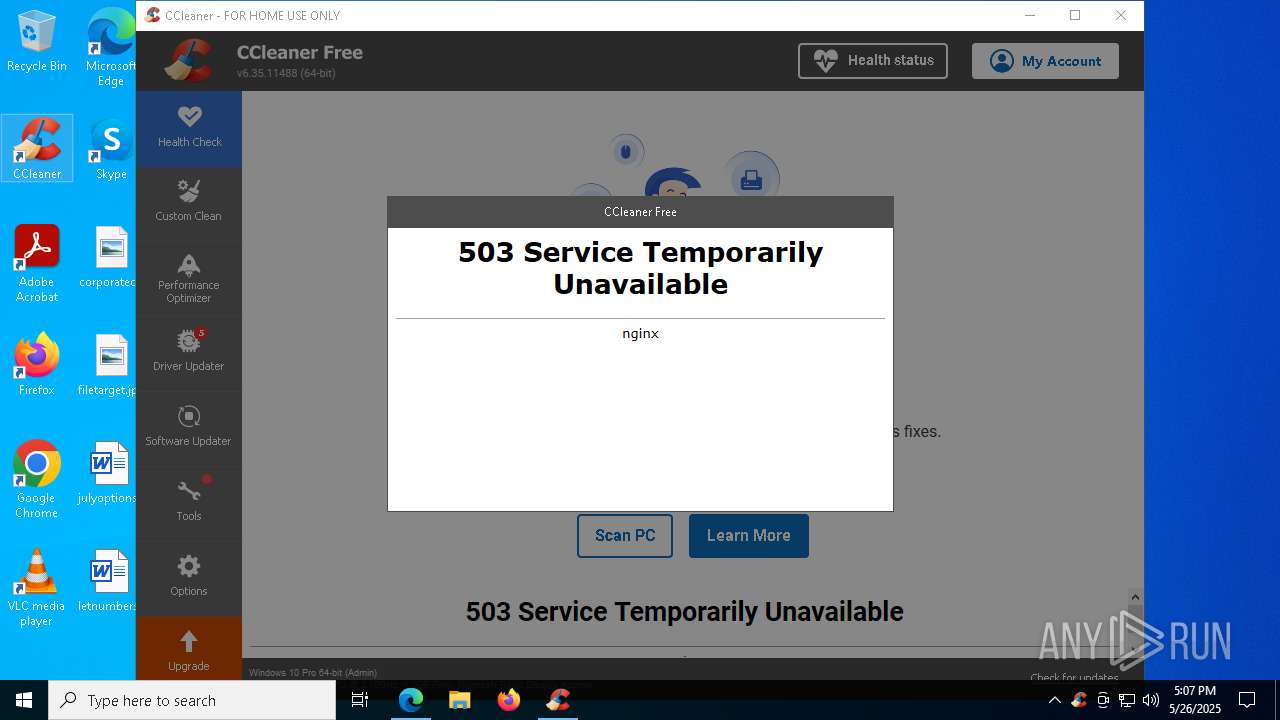Select the Firefox desktop shortcut
The height and width of the screenshot is (720, 1280).
(x=37, y=365)
